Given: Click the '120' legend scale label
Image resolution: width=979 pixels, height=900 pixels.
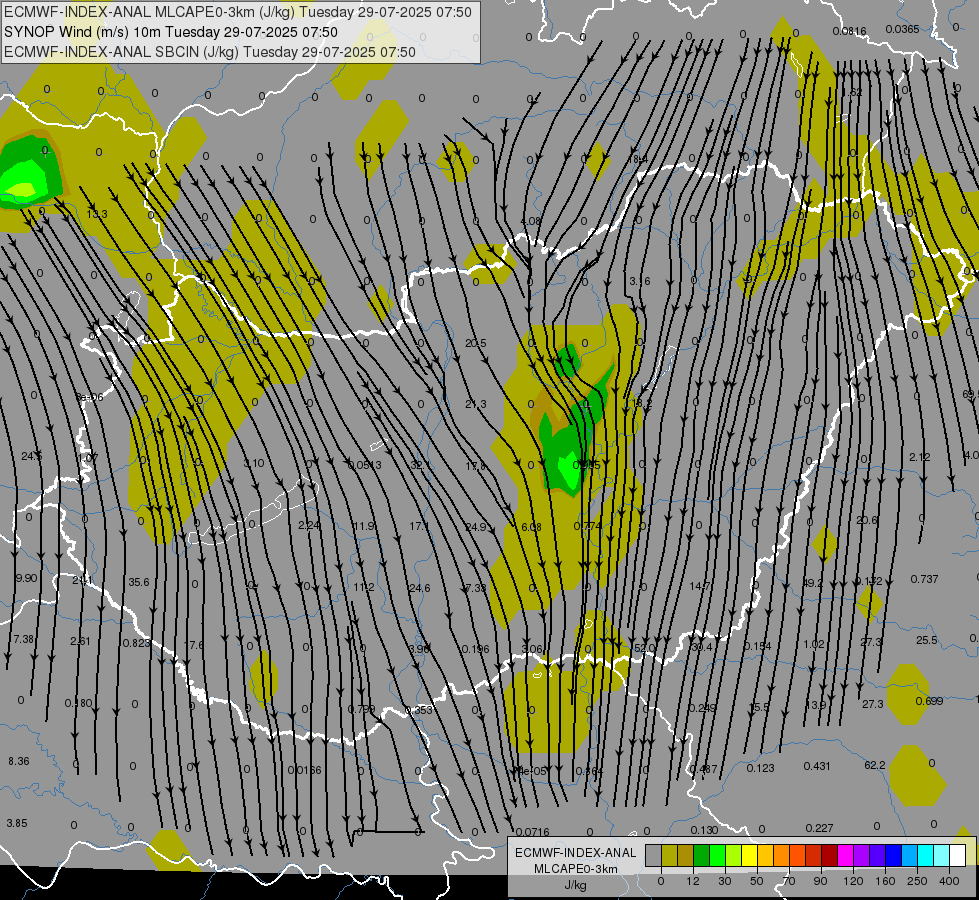Looking at the screenshot, I should click(854, 881).
